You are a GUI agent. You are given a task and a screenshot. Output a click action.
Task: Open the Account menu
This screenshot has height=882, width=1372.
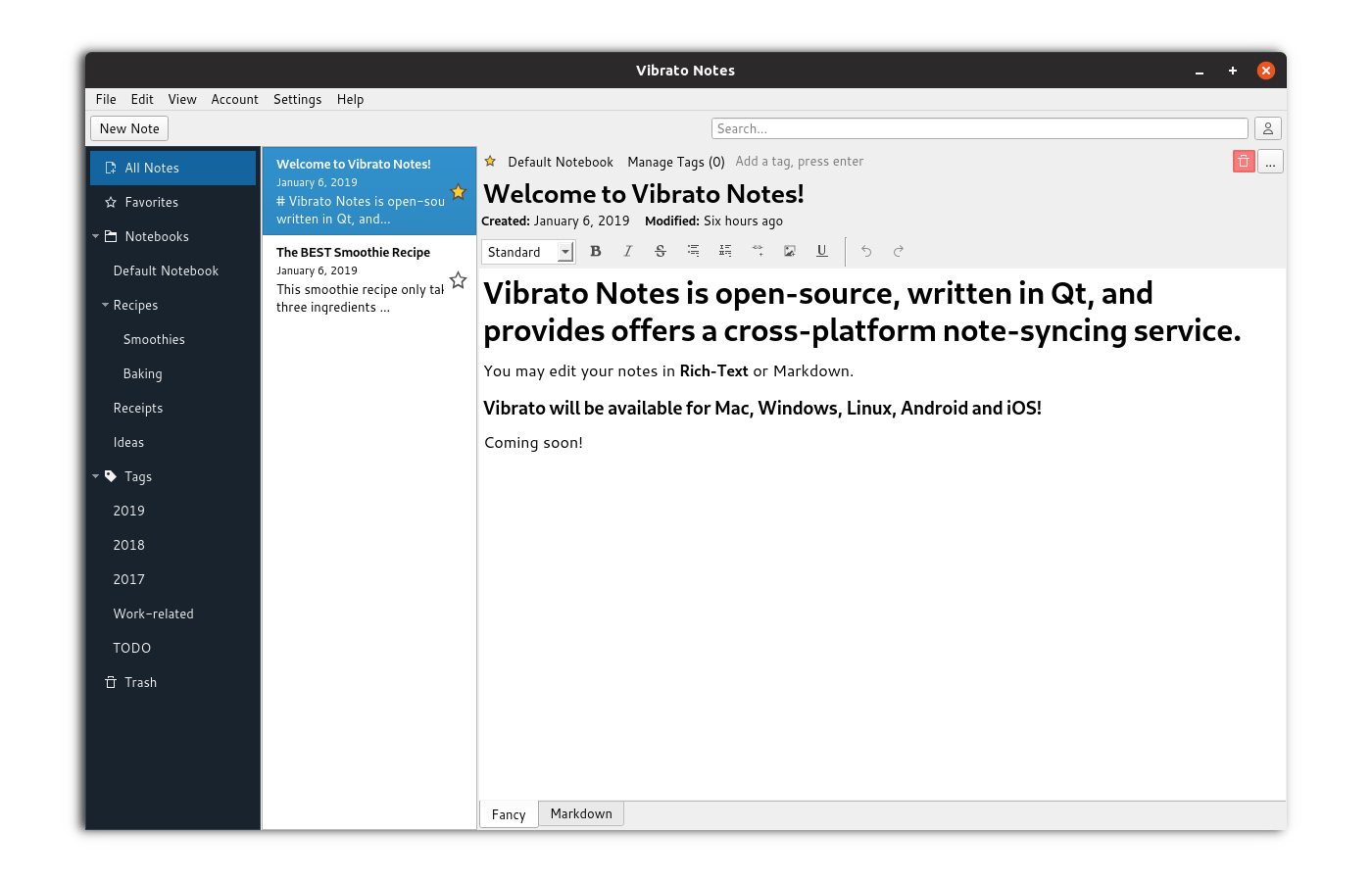pyautogui.click(x=235, y=99)
